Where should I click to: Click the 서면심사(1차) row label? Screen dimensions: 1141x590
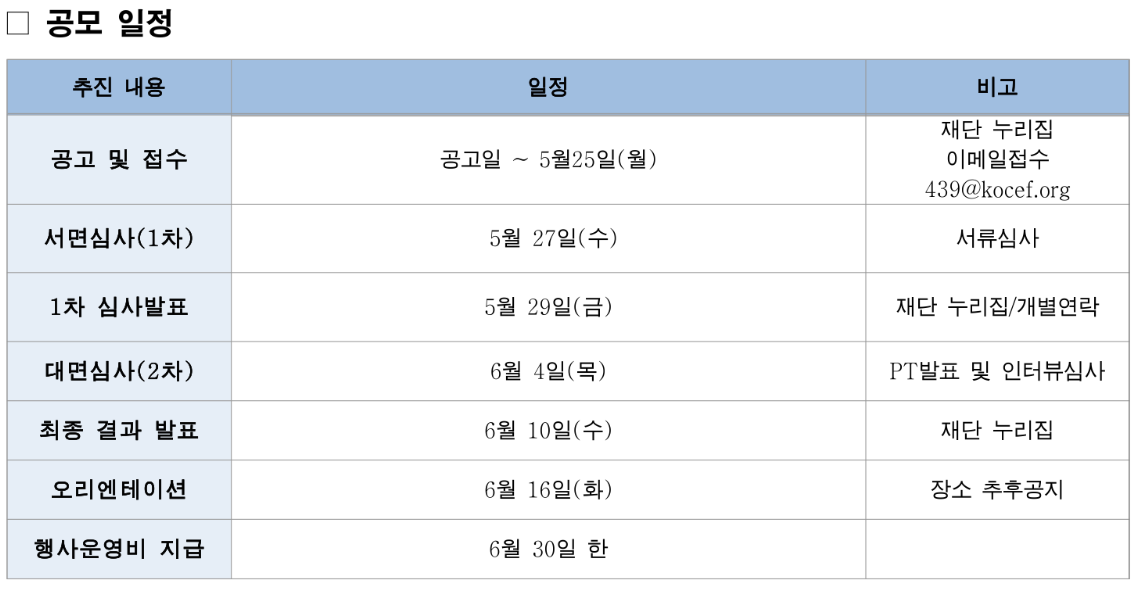[119, 239]
